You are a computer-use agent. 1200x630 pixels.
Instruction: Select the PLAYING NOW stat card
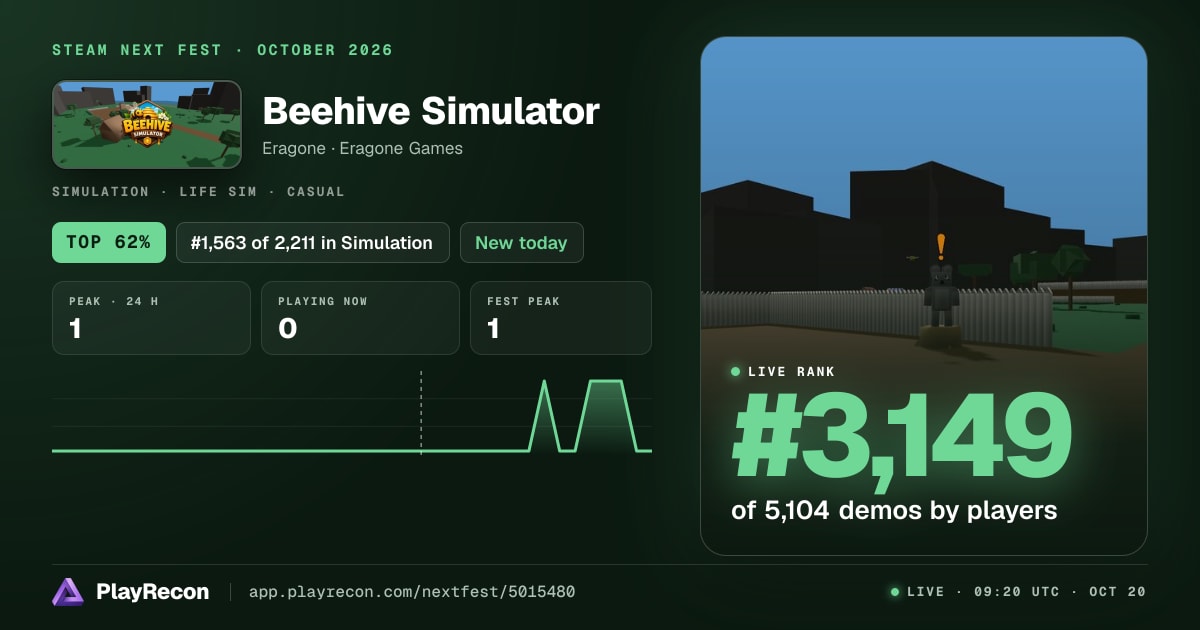click(360, 318)
